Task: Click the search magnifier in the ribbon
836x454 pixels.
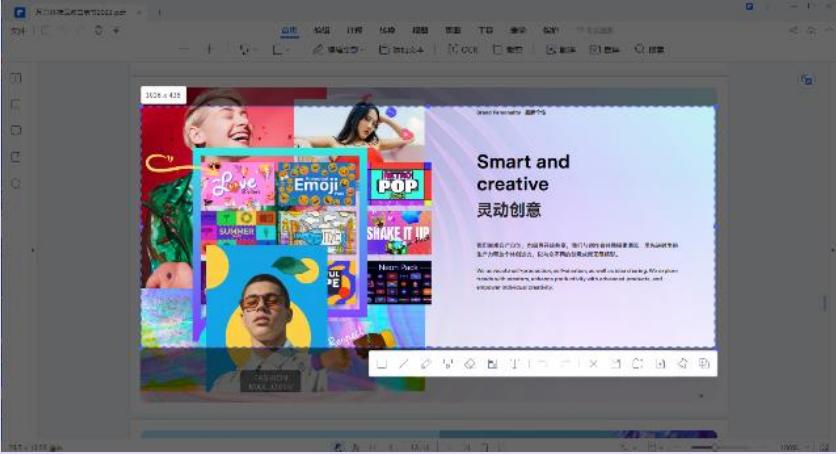Action: (649, 50)
